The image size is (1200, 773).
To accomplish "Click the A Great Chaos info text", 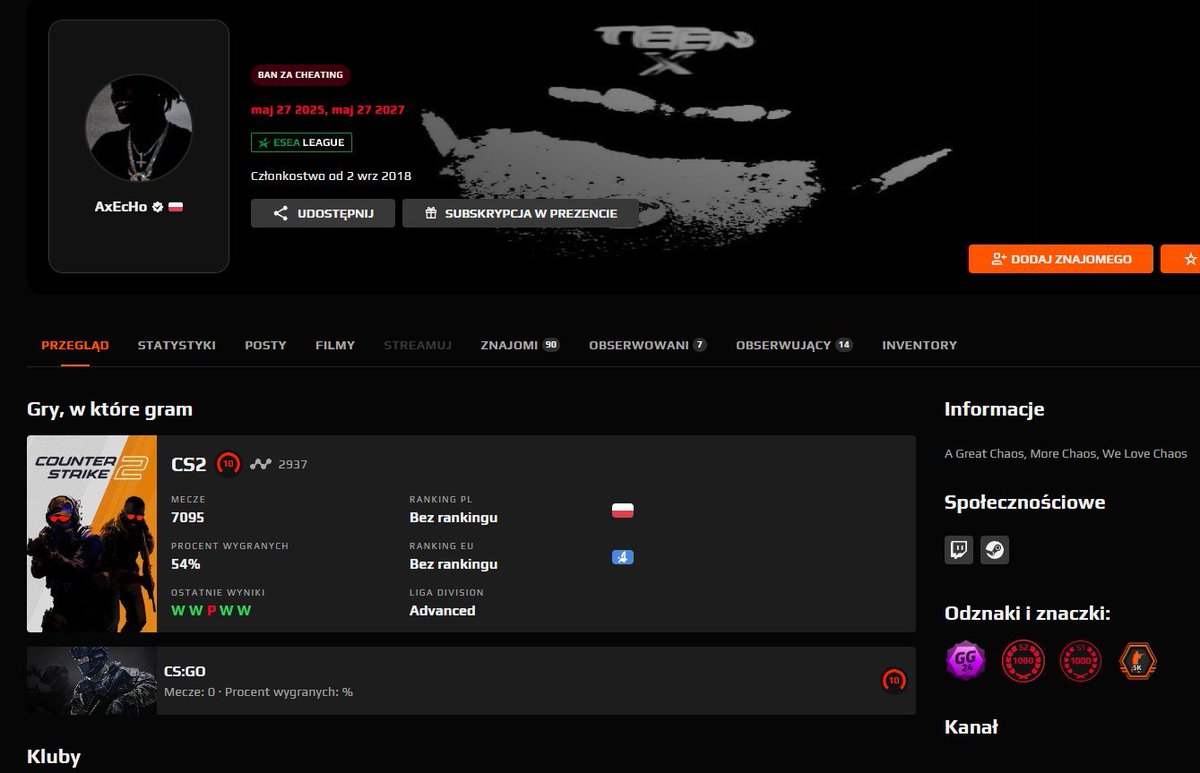I will point(1066,454).
